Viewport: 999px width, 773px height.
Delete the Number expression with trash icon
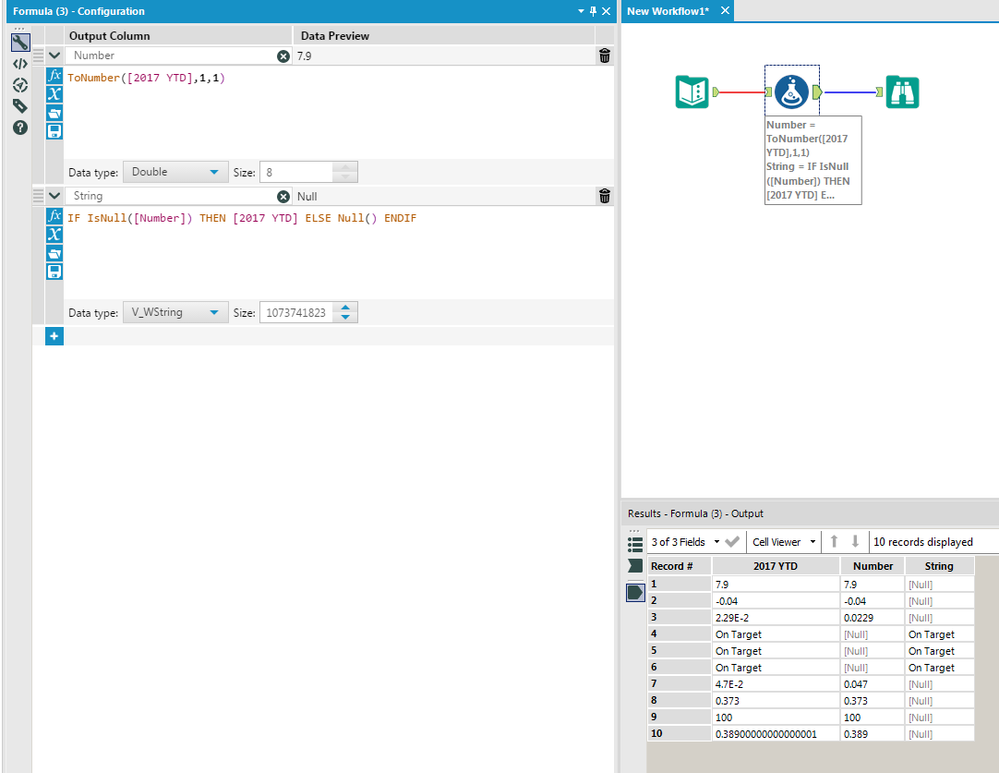click(x=605, y=56)
